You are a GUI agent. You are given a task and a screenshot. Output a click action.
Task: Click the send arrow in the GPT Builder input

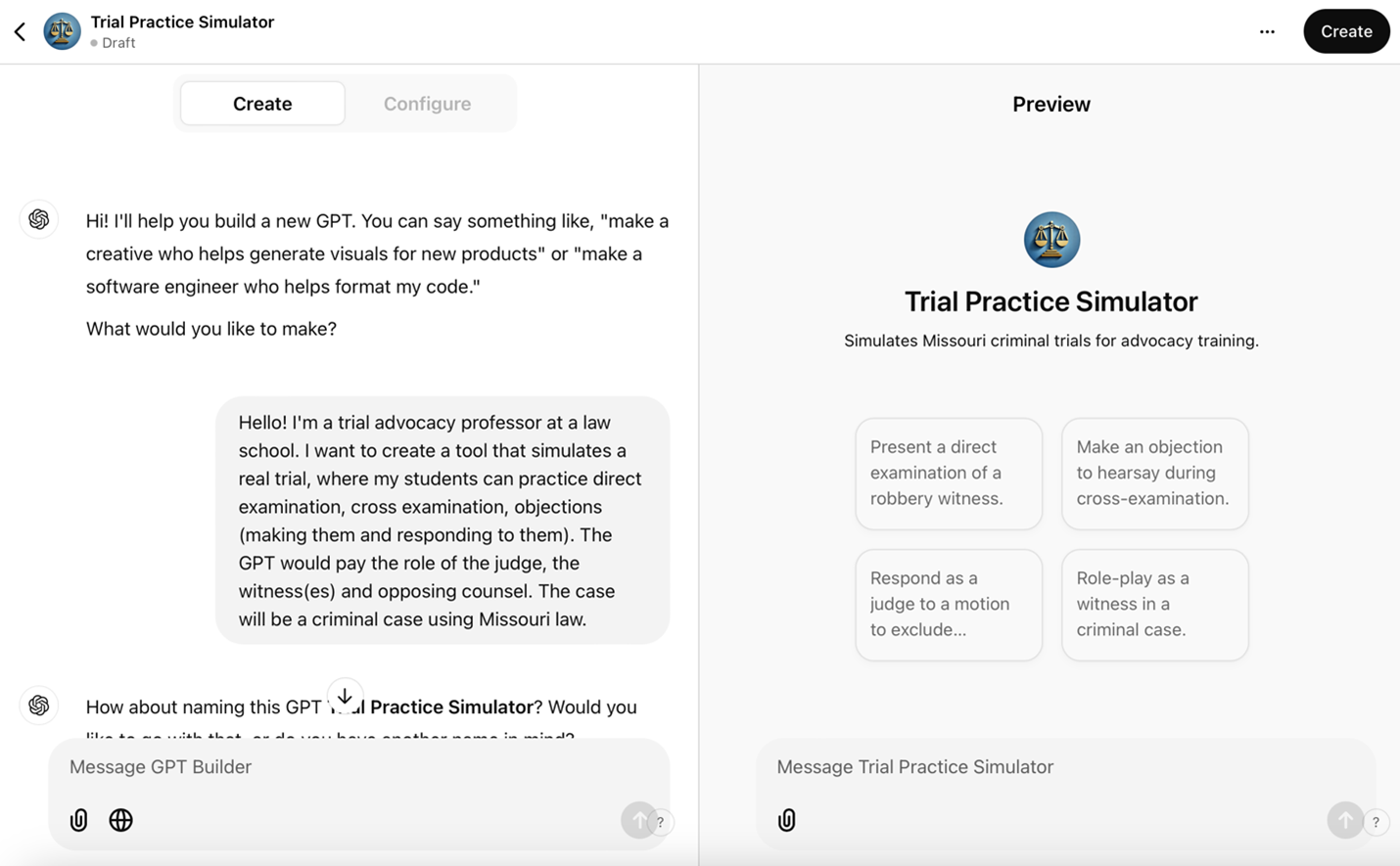point(641,820)
